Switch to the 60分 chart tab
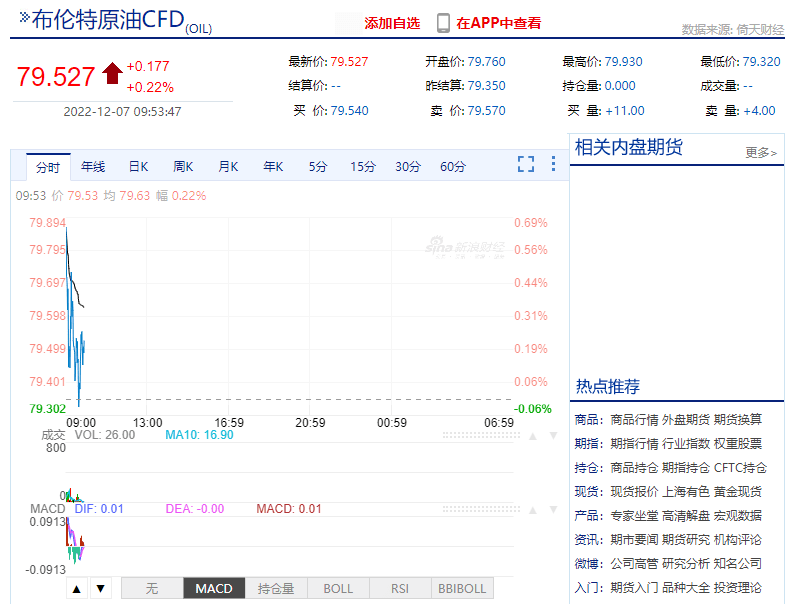This screenshot has height=604, width=797. [453, 167]
